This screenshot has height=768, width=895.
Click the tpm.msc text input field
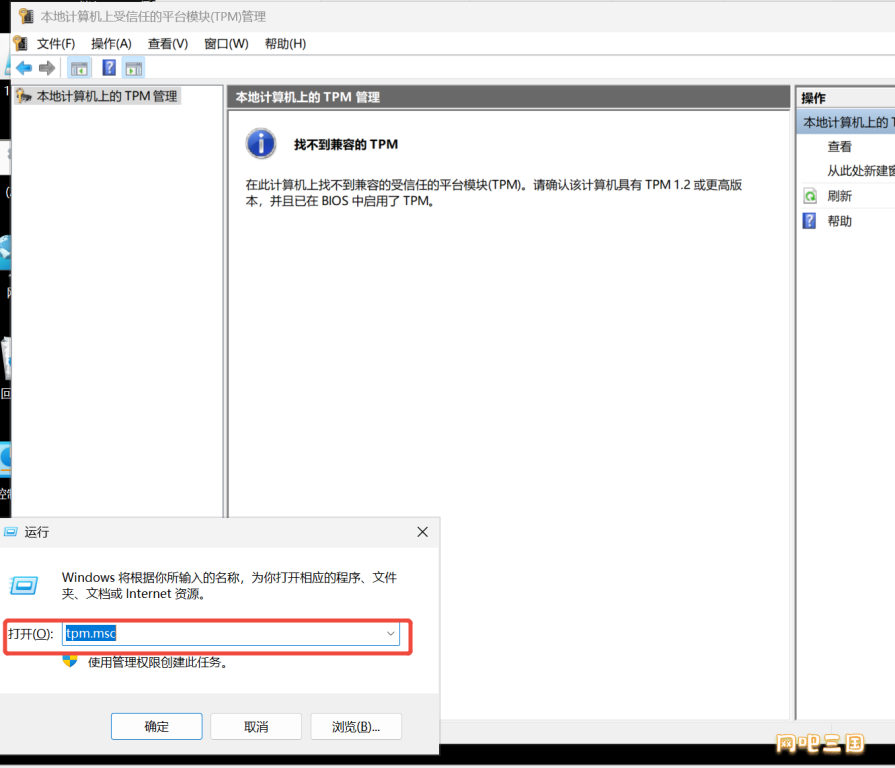pyautogui.click(x=231, y=633)
